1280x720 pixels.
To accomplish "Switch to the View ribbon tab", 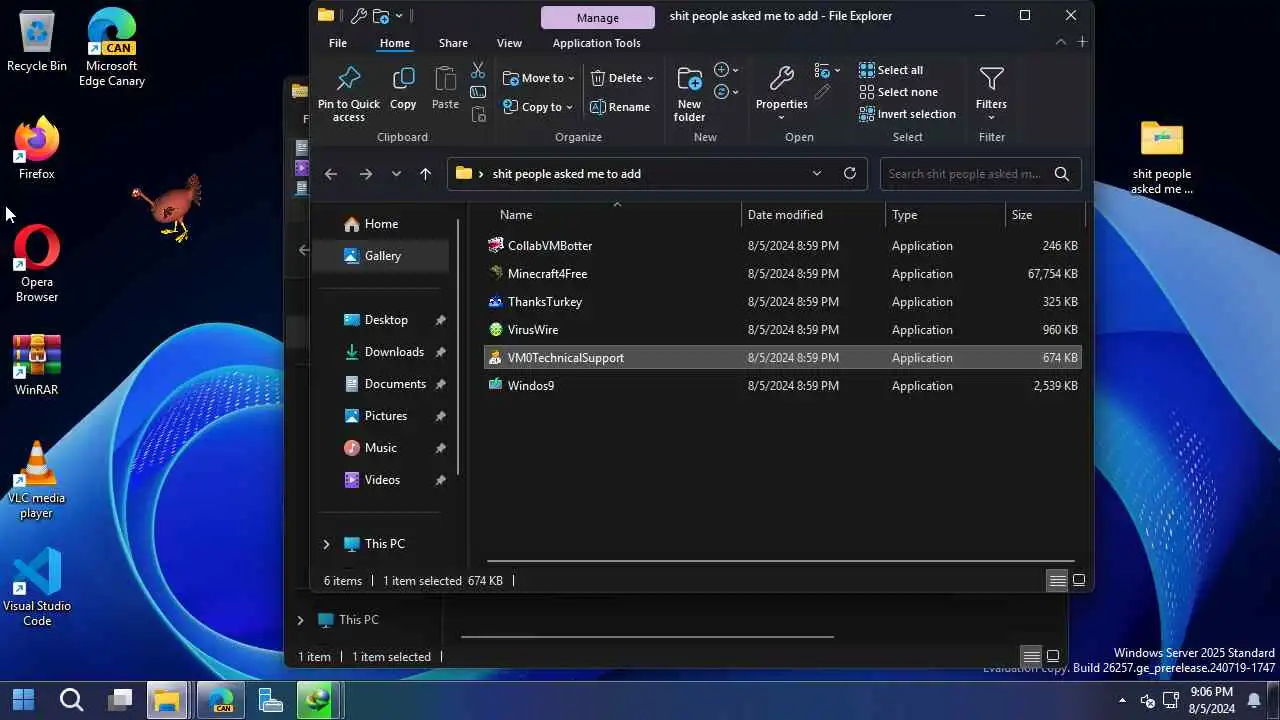I will point(509,43).
